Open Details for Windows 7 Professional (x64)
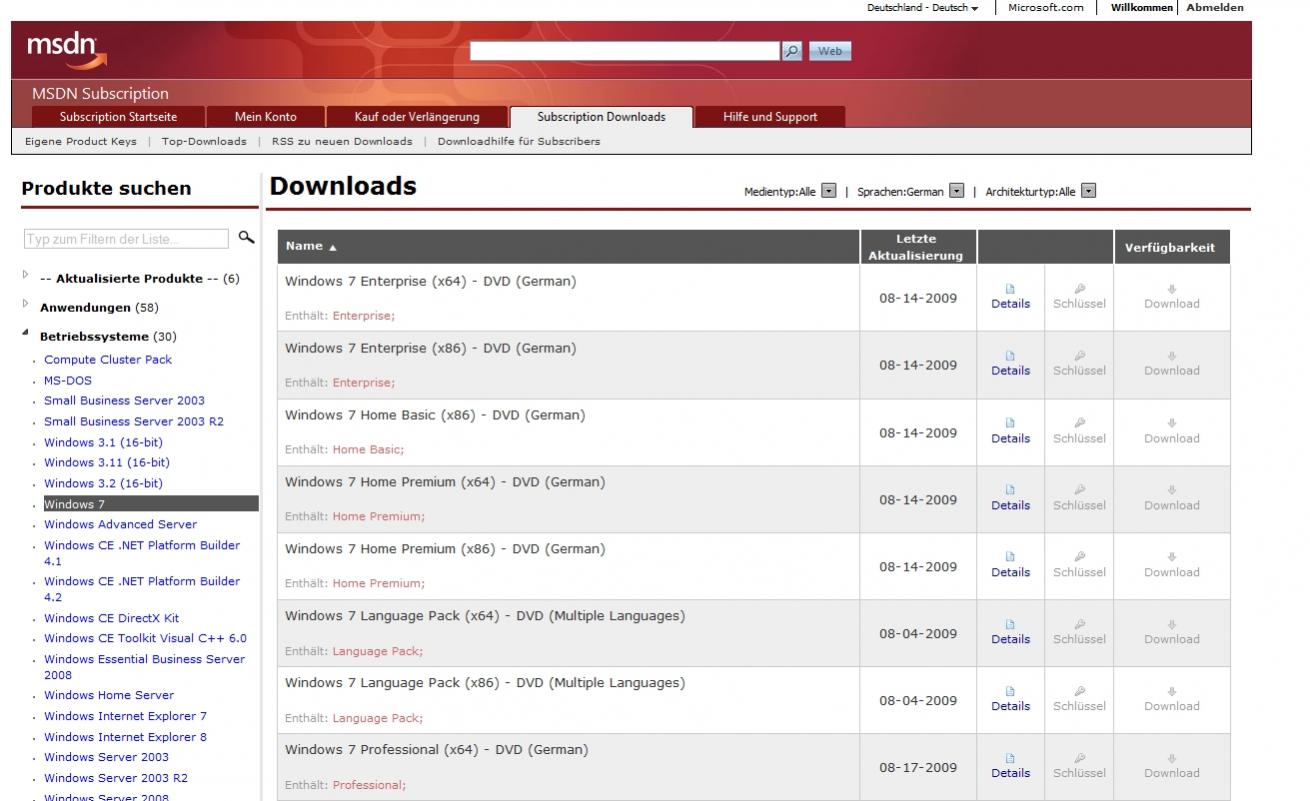This screenshot has width=1310, height=801. [1010, 767]
